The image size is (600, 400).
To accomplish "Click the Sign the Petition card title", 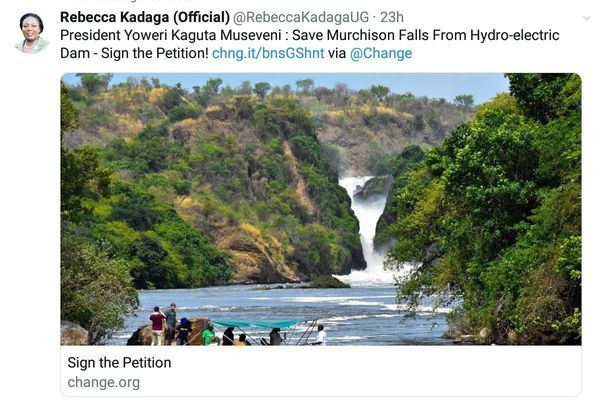I will coord(119,362).
